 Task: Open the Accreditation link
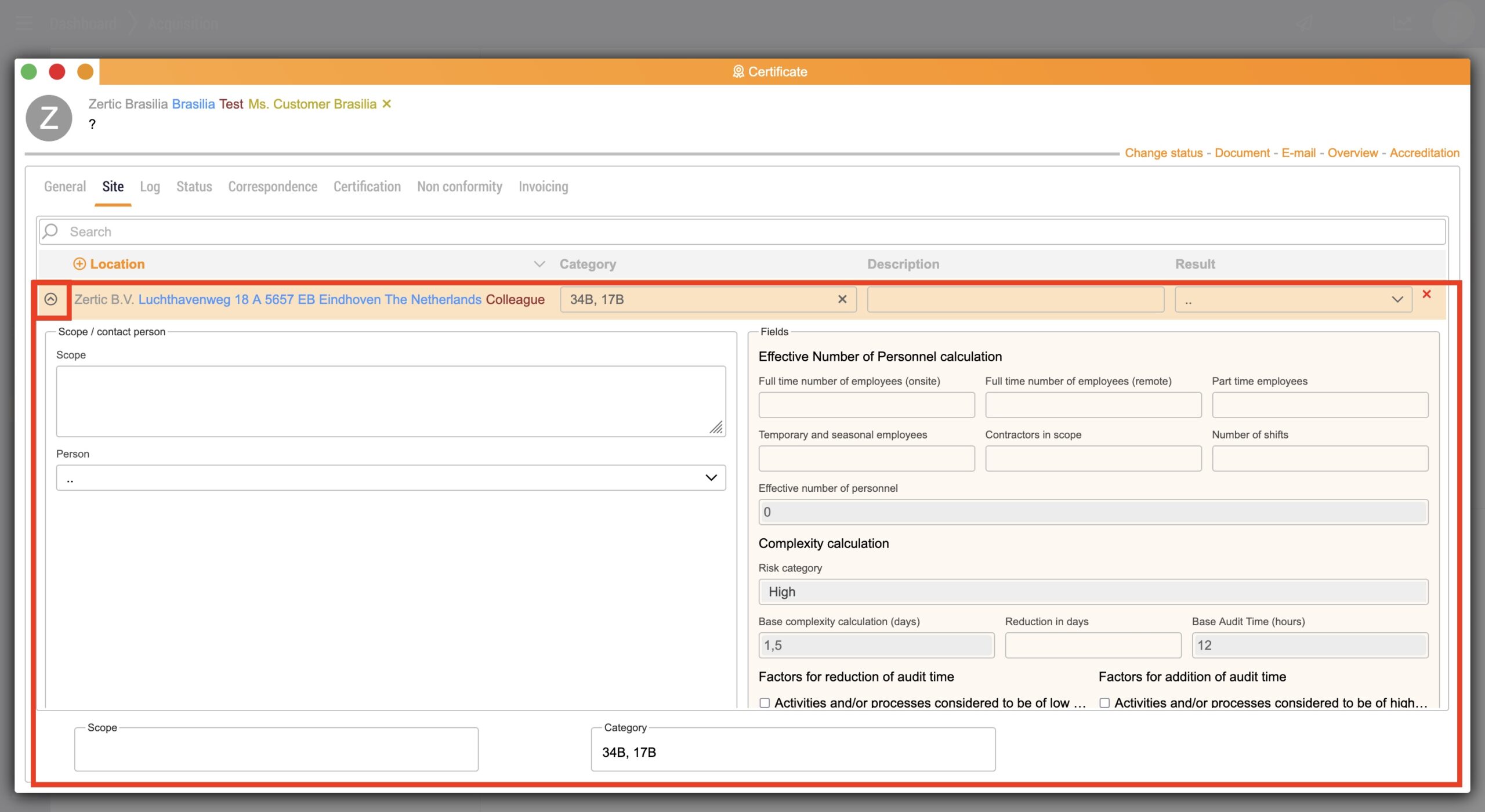(1424, 153)
